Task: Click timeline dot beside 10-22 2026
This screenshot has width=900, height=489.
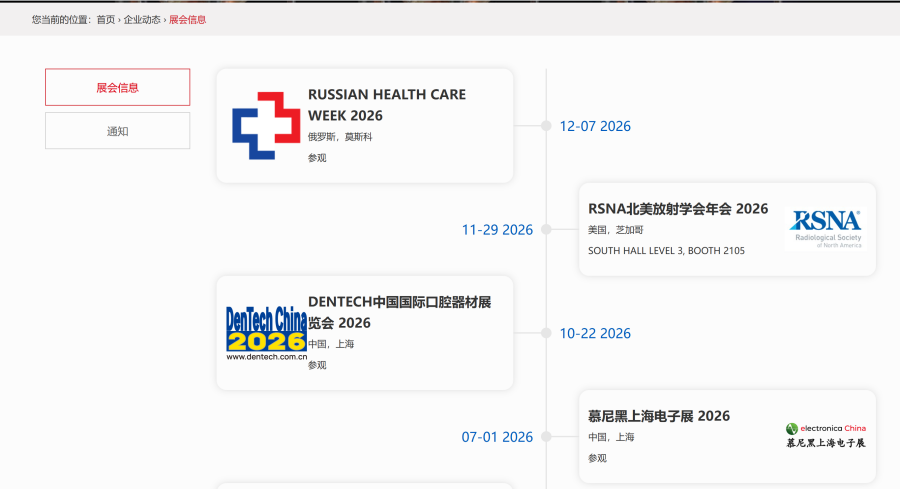Action: pos(546,333)
